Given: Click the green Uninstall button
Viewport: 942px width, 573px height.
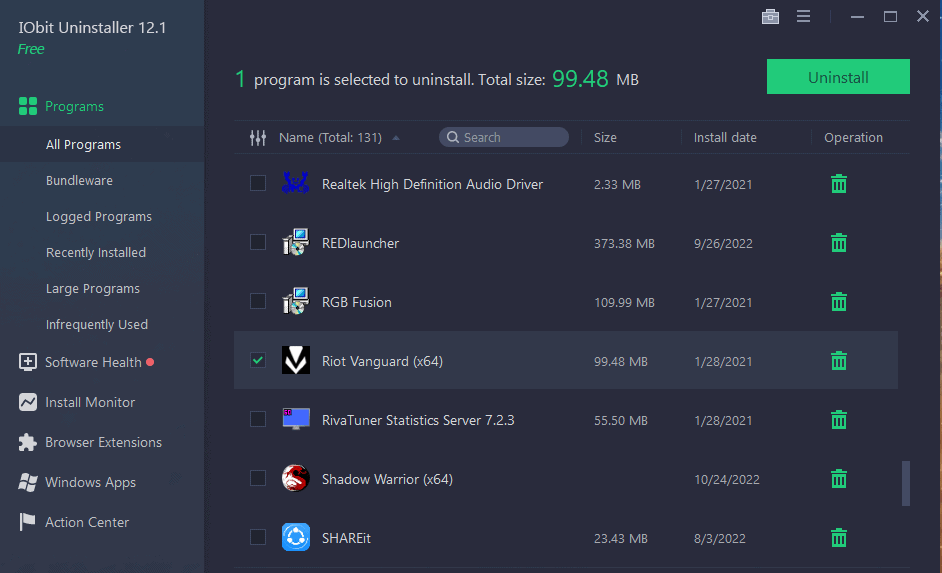Looking at the screenshot, I should coord(838,76).
